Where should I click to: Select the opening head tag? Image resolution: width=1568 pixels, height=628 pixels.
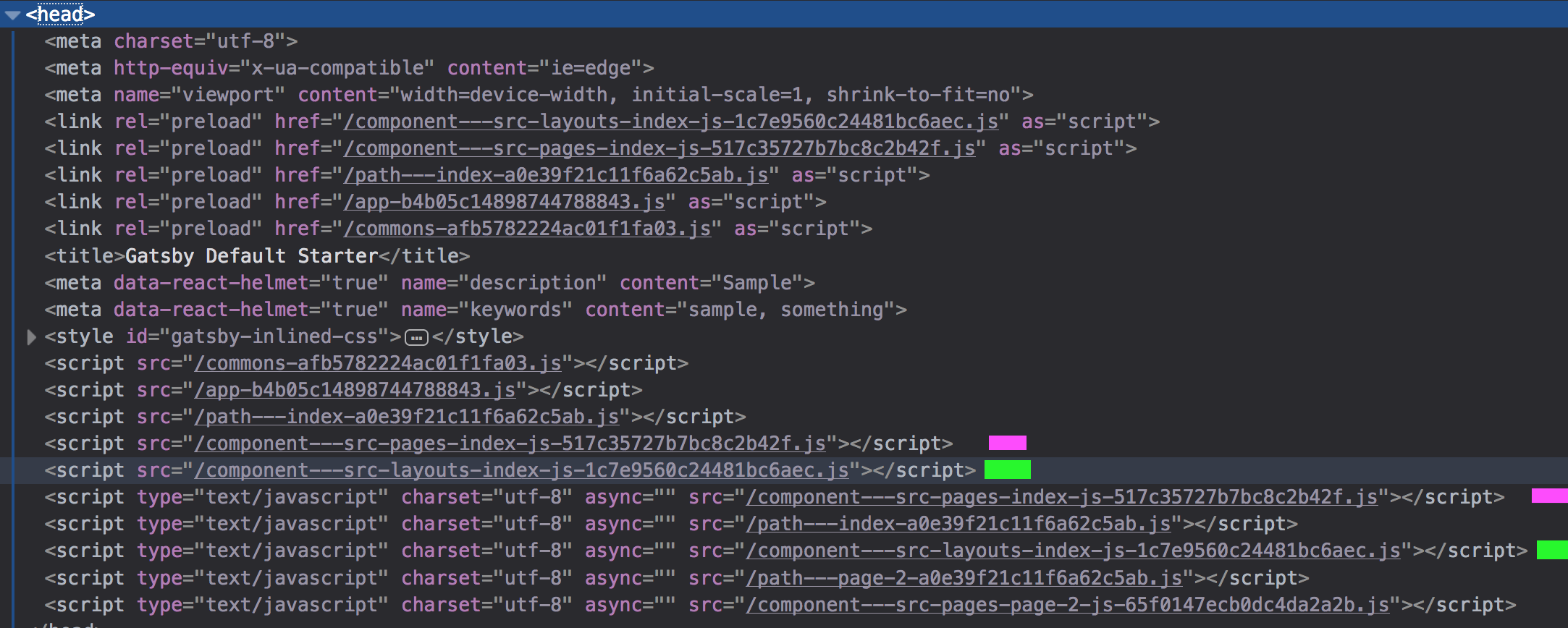point(60,14)
